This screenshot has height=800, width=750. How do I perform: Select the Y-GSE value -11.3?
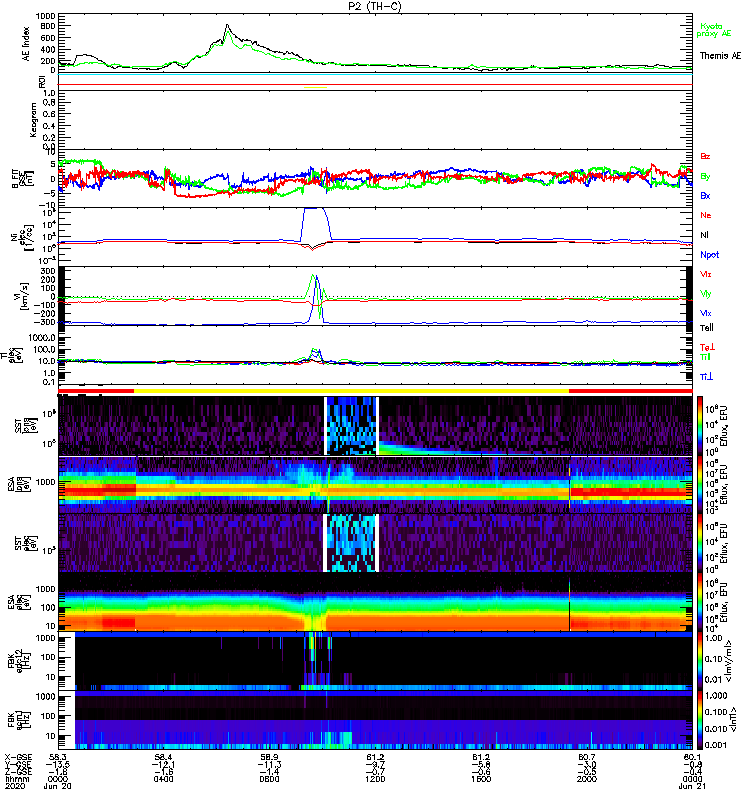click(269, 764)
